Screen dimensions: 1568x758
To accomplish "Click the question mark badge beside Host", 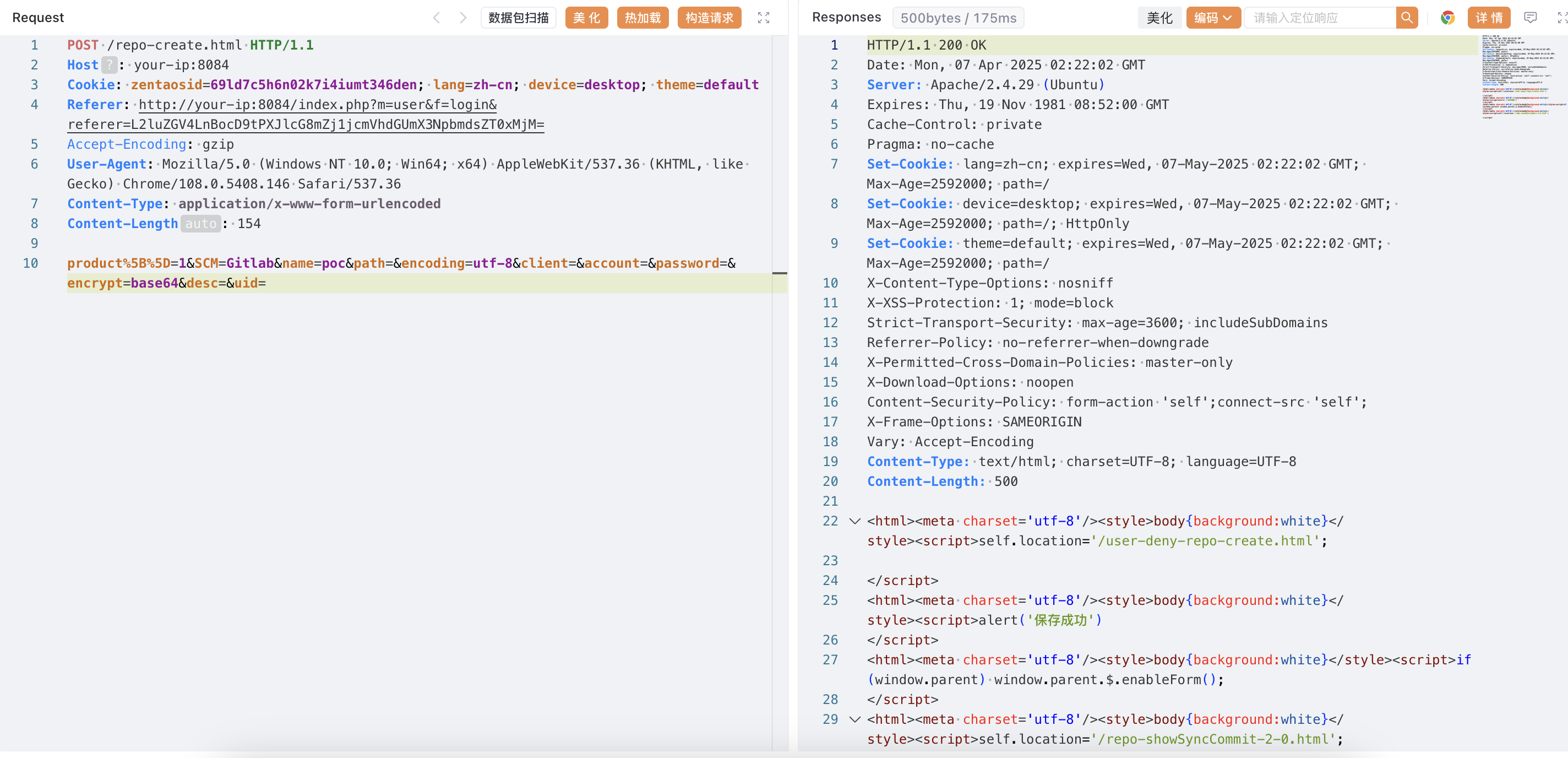I will (x=108, y=64).
